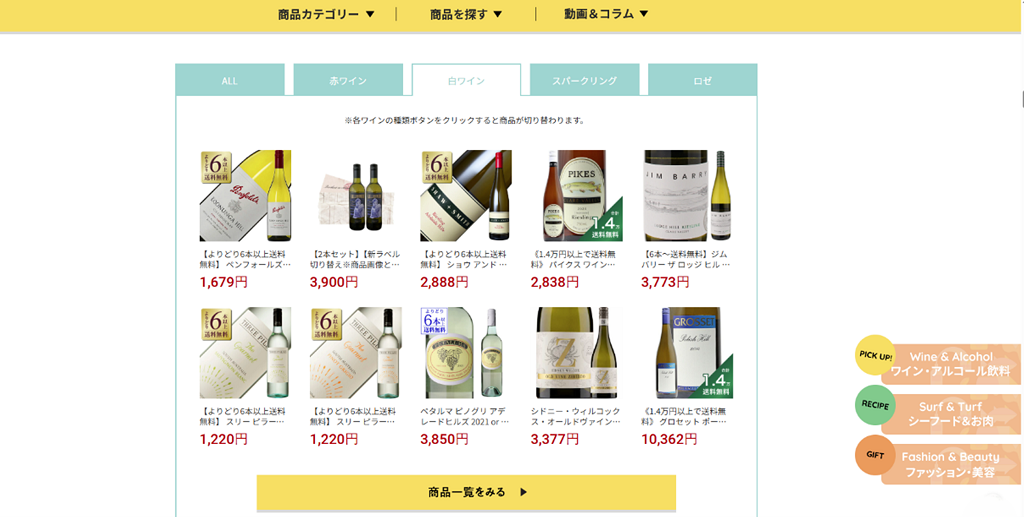Click the orange GIFT circle badge
This screenshot has height=517, width=1024.
(875, 455)
